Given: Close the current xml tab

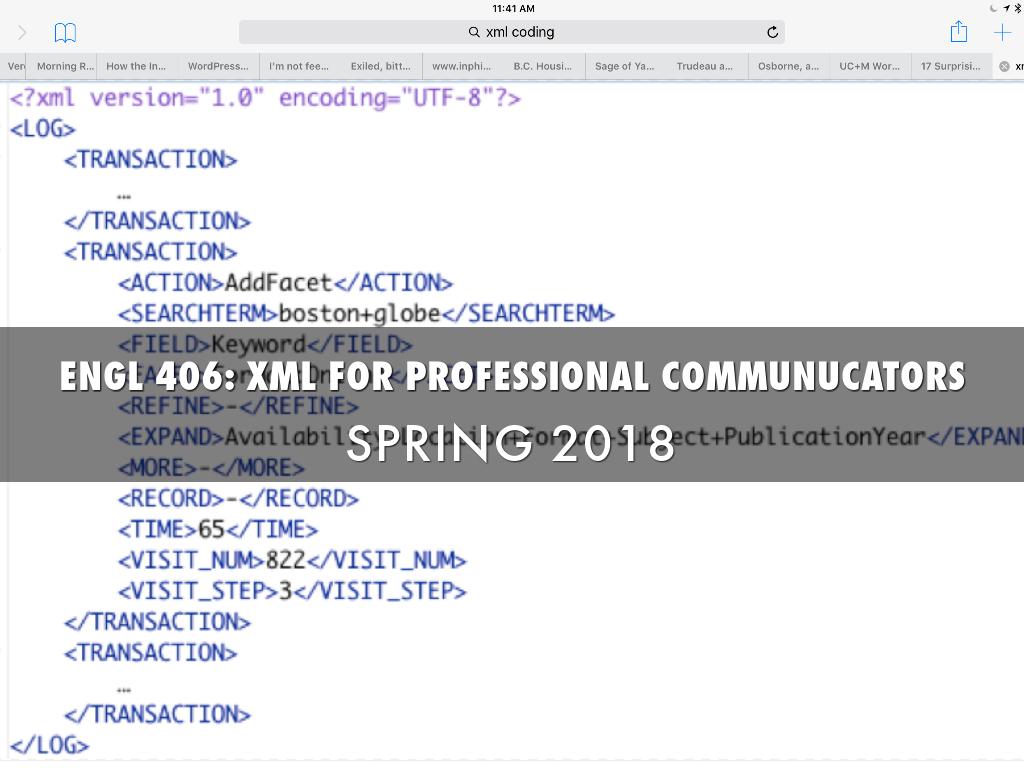Looking at the screenshot, I should 1004,67.
